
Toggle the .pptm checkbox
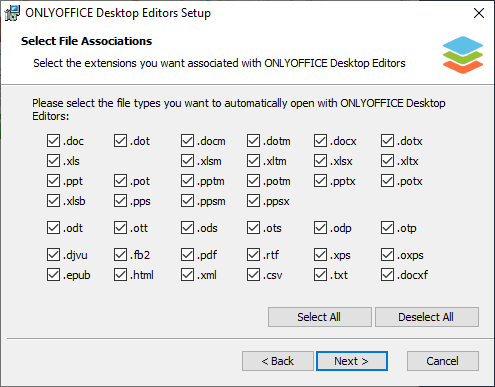tap(187, 181)
